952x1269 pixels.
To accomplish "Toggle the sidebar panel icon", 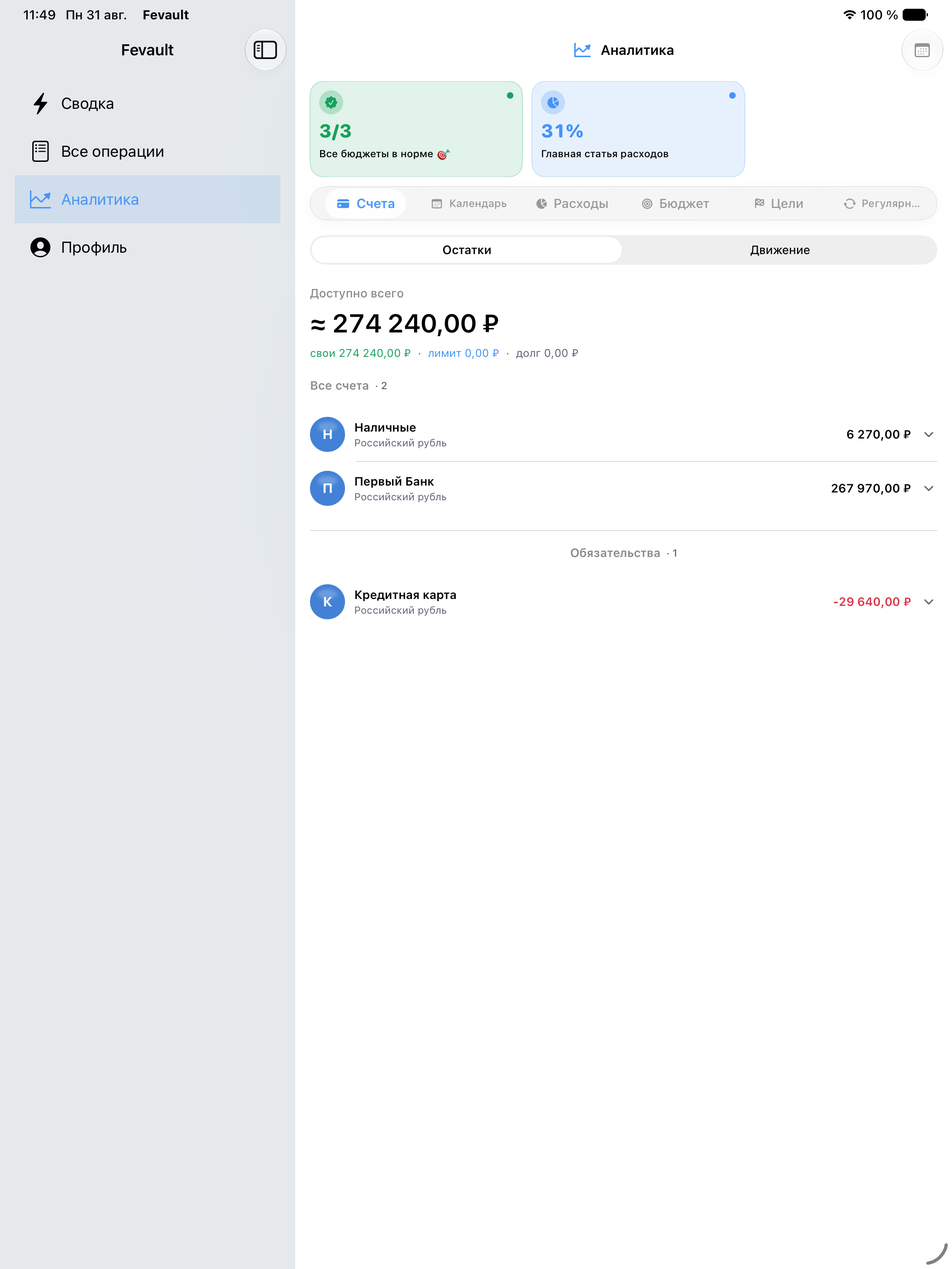I will [265, 50].
